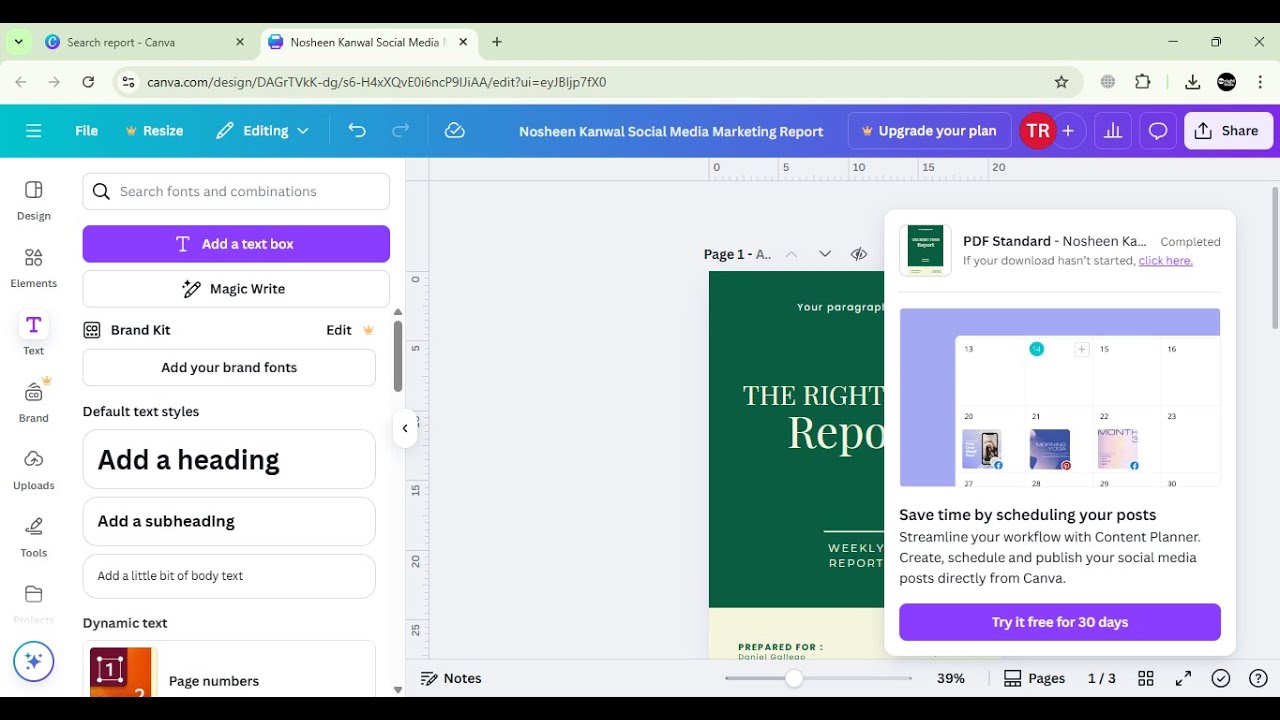Screen dimensions: 1280x720
Task: Click the Upgrade your plan button
Action: pos(929,131)
